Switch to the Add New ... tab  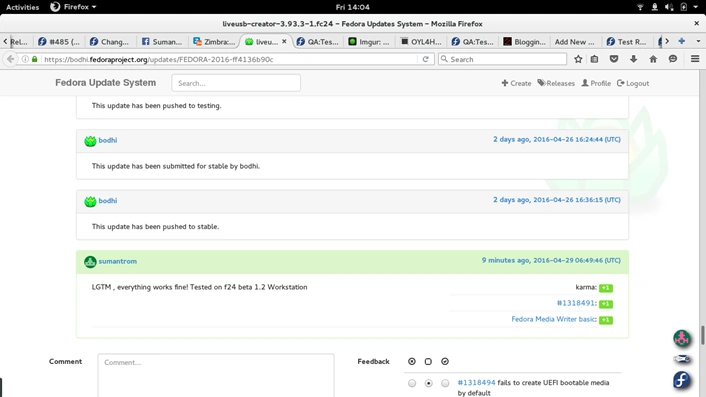click(575, 41)
